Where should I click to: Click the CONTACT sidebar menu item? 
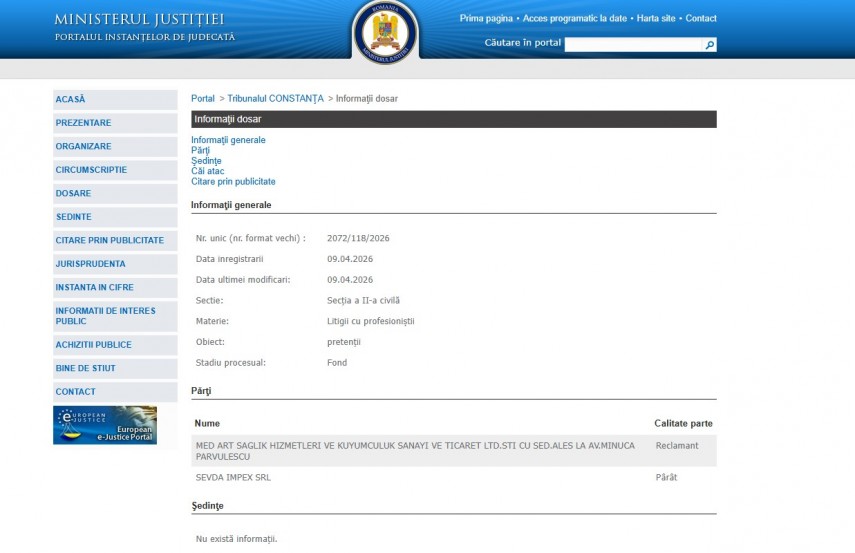76,392
